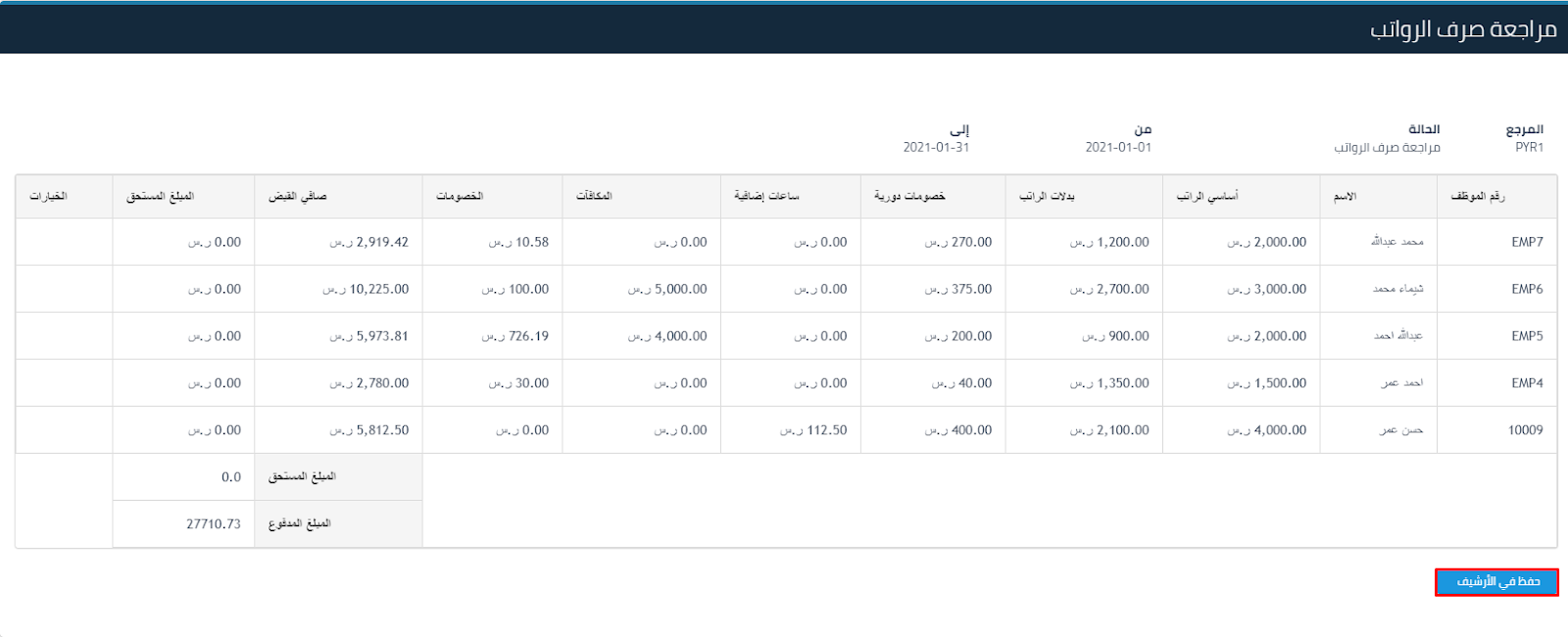Click the ساعات إضافية column header
The width and height of the screenshot is (1568, 637).
pyautogui.click(x=766, y=197)
